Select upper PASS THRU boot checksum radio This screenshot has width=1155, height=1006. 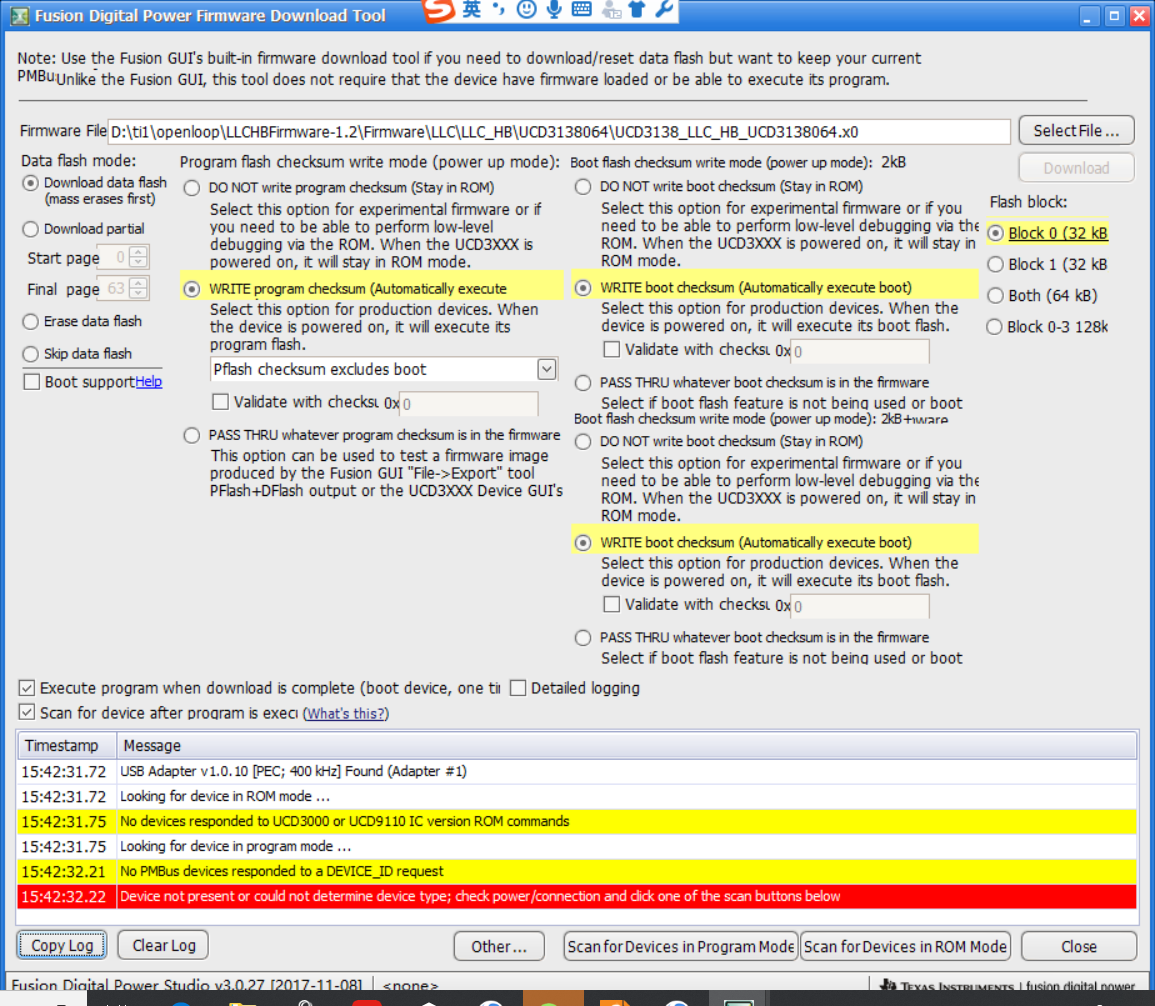[x=583, y=383]
